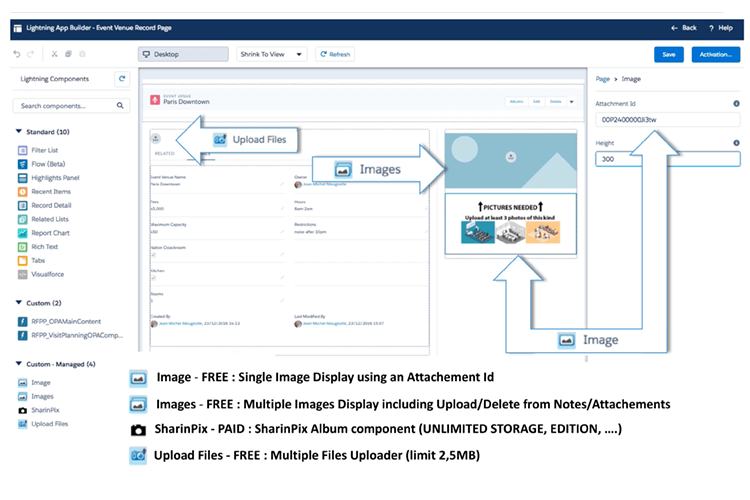Click the Filter List label

pos(44,150)
